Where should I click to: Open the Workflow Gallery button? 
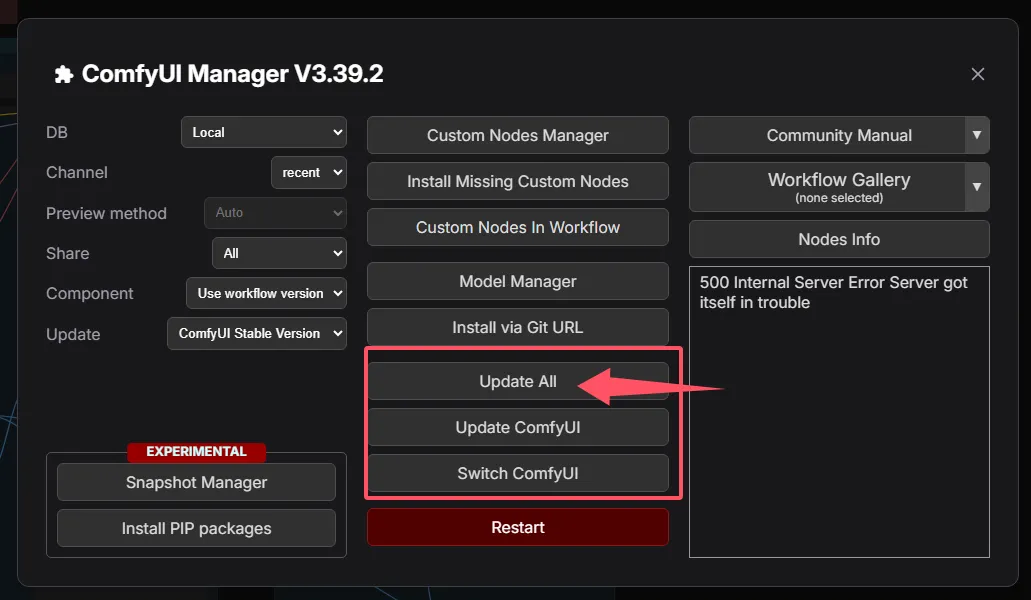point(827,187)
